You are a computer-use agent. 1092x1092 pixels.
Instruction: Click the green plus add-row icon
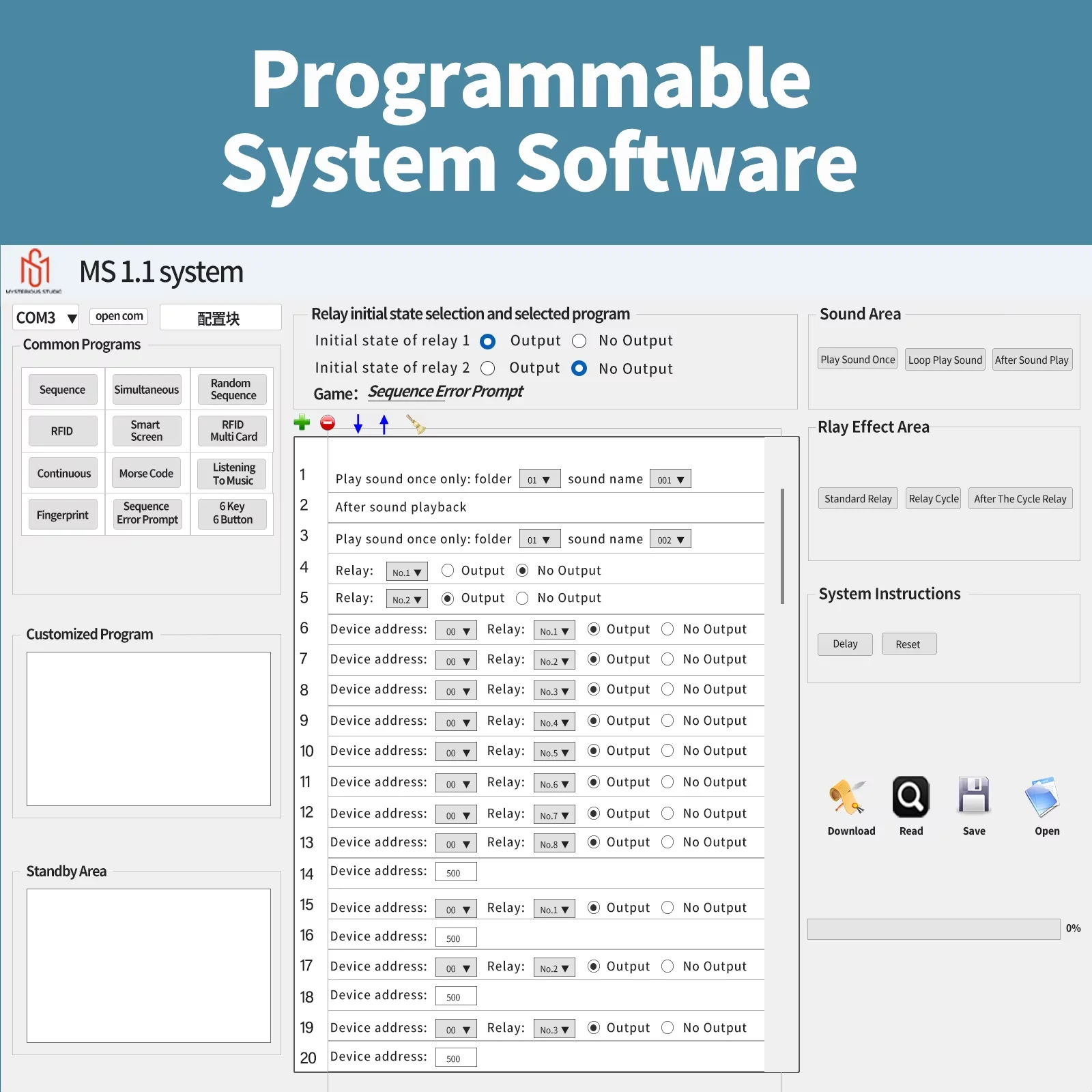[302, 423]
